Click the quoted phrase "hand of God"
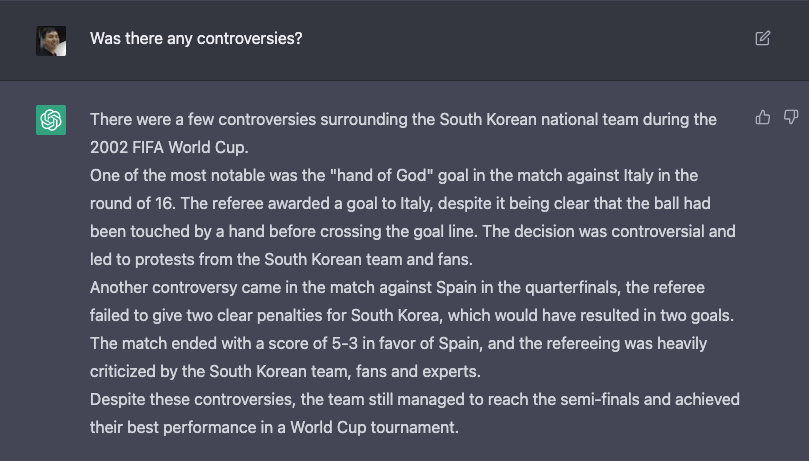Image resolution: width=809 pixels, height=461 pixels. (x=382, y=175)
